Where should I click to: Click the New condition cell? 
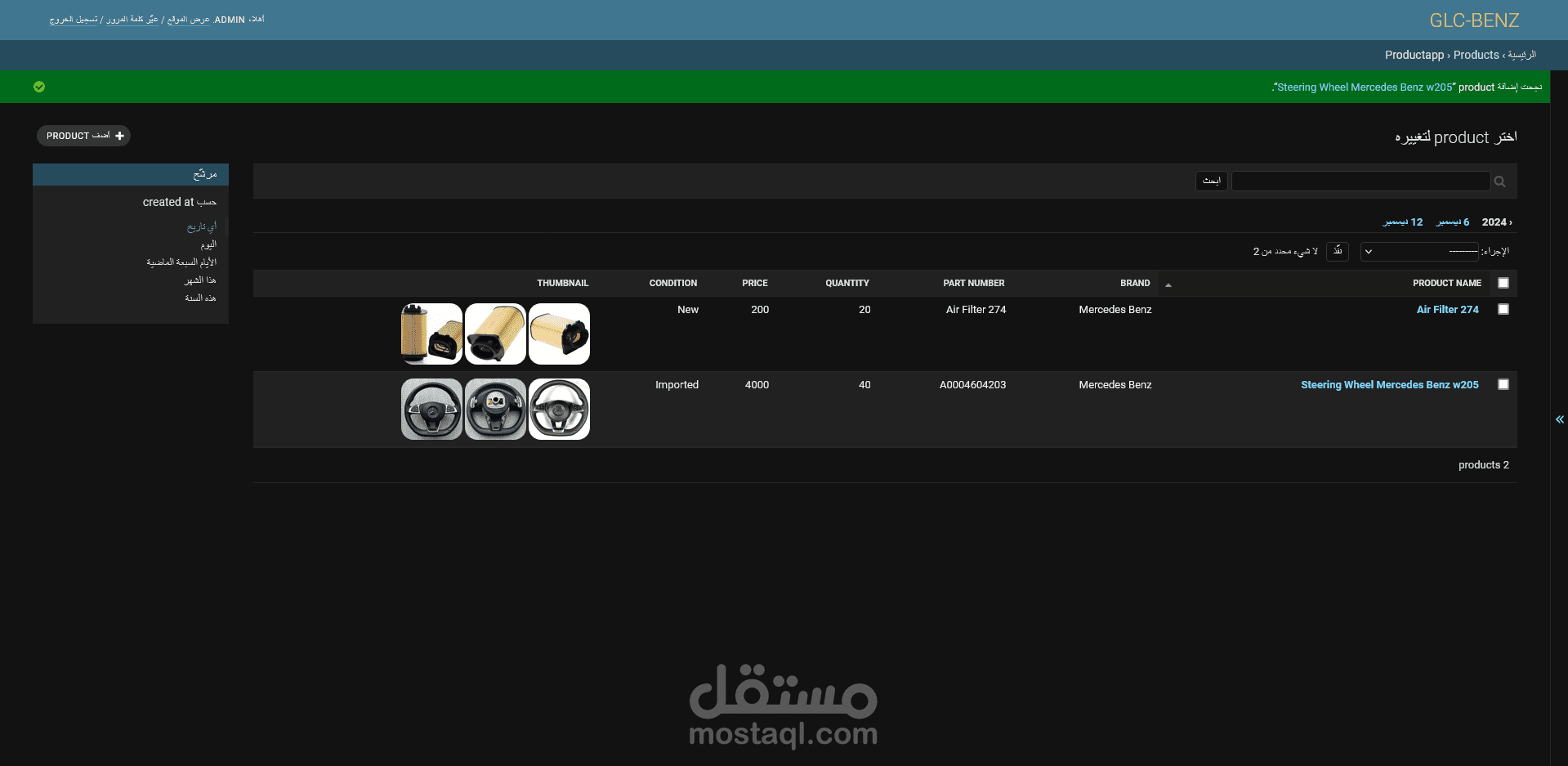click(x=688, y=310)
